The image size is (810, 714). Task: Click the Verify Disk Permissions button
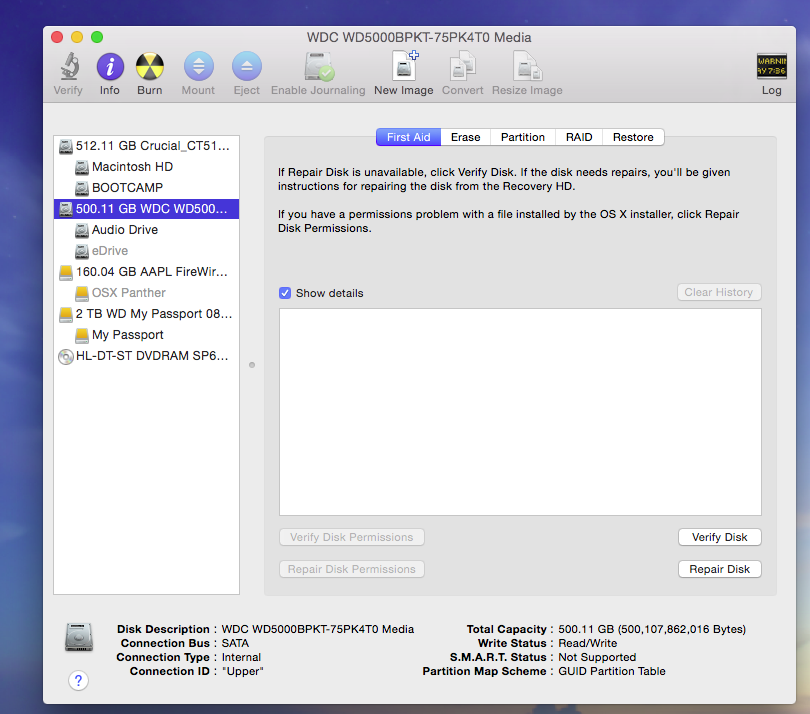[352, 537]
